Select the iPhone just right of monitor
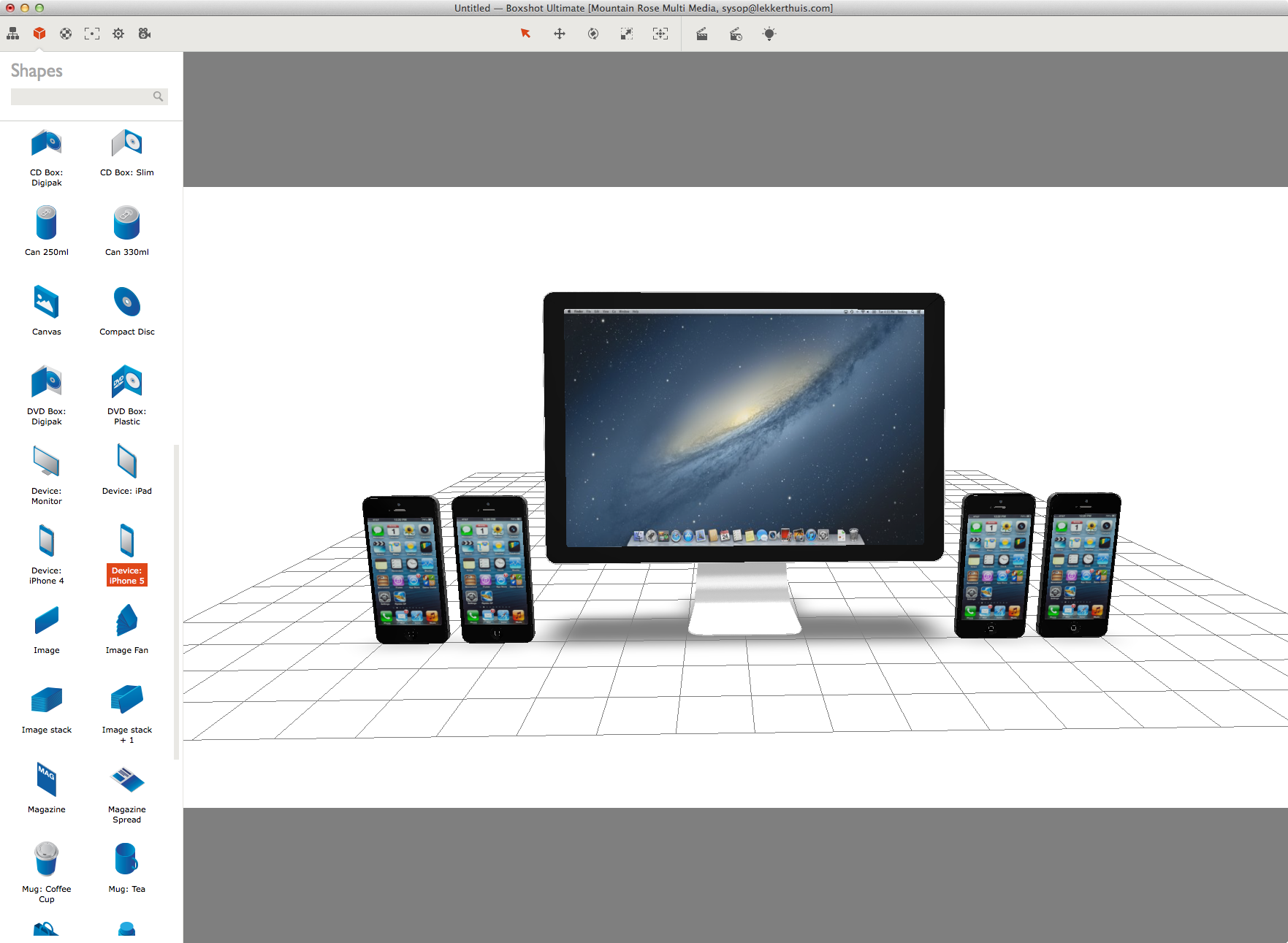The width and height of the screenshot is (1288, 943). click(x=994, y=565)
